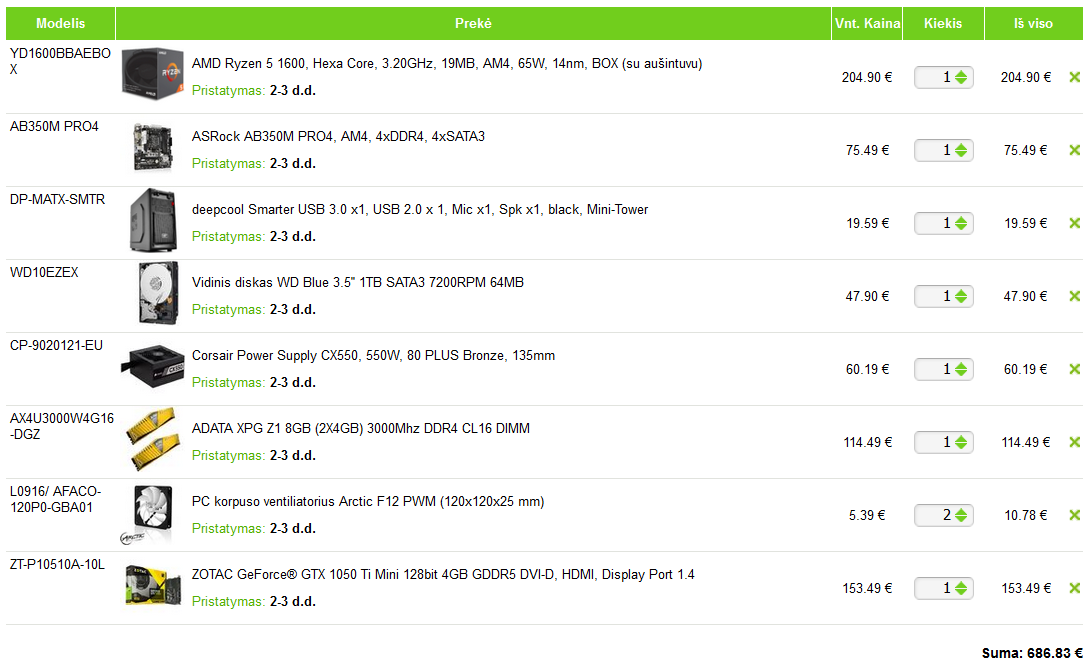This screenshot has height=670, width=1090.
Task: Click unit price 19.59 € for deepcool case
Action: pyautogui.click(x=867, y=223)
